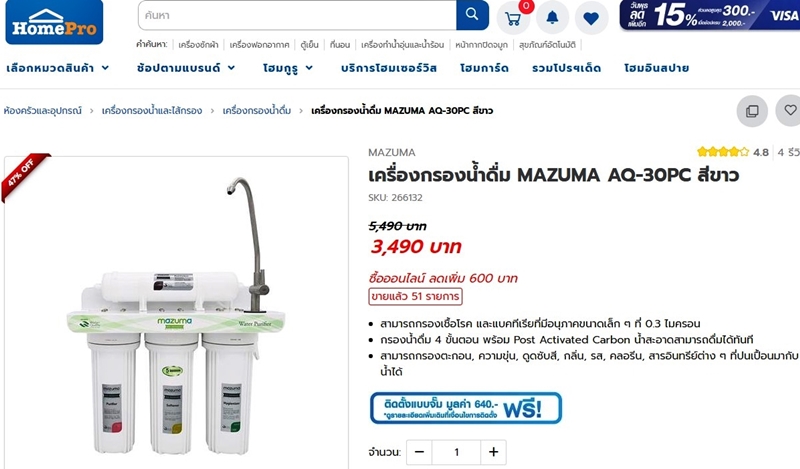Image resolution: width=800 pixels, height=469 pixels.
Task: Increase quantity with plus button
Action: (493, 452)
